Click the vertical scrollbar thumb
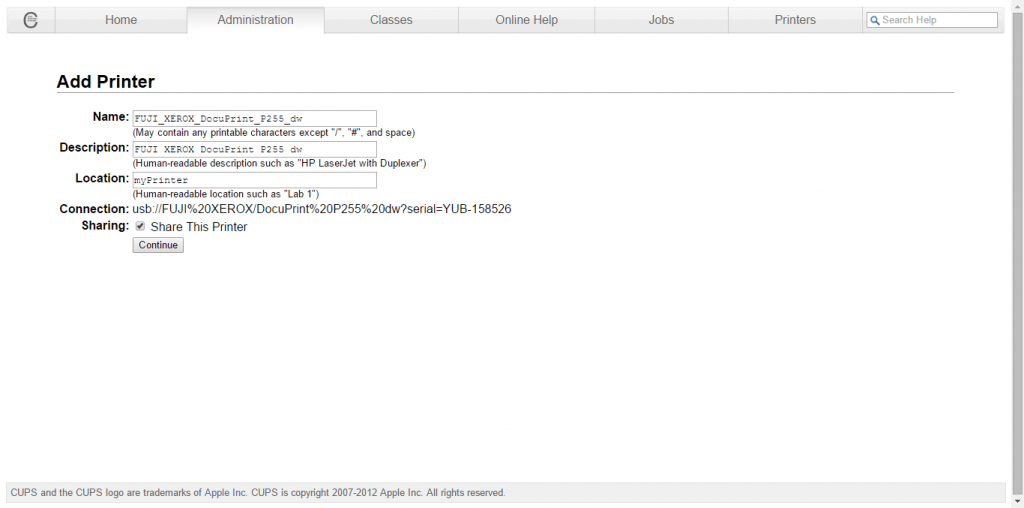1024x508 pixels. tap(1017, 240)
